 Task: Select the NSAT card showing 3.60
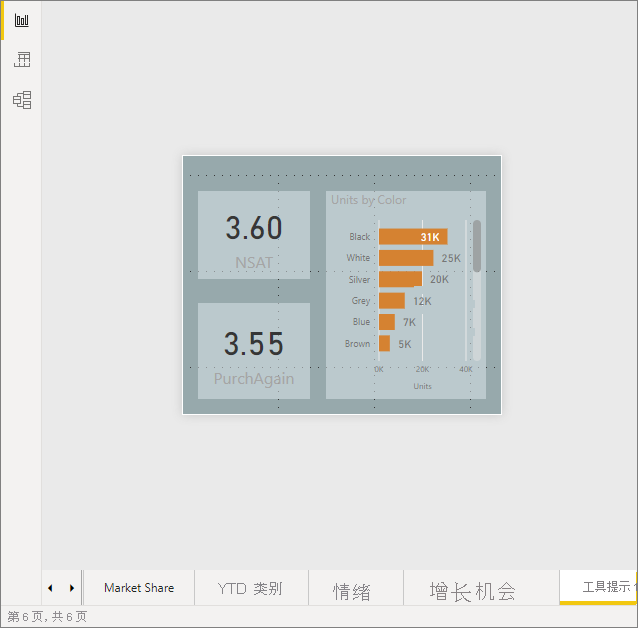coord(253,235)
